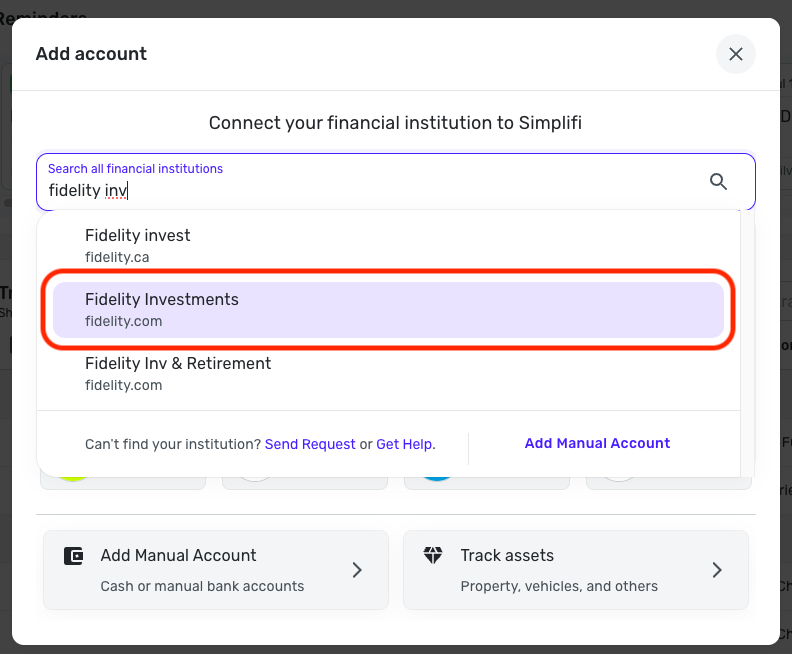Click the Track assets card title

coord(507,555)
